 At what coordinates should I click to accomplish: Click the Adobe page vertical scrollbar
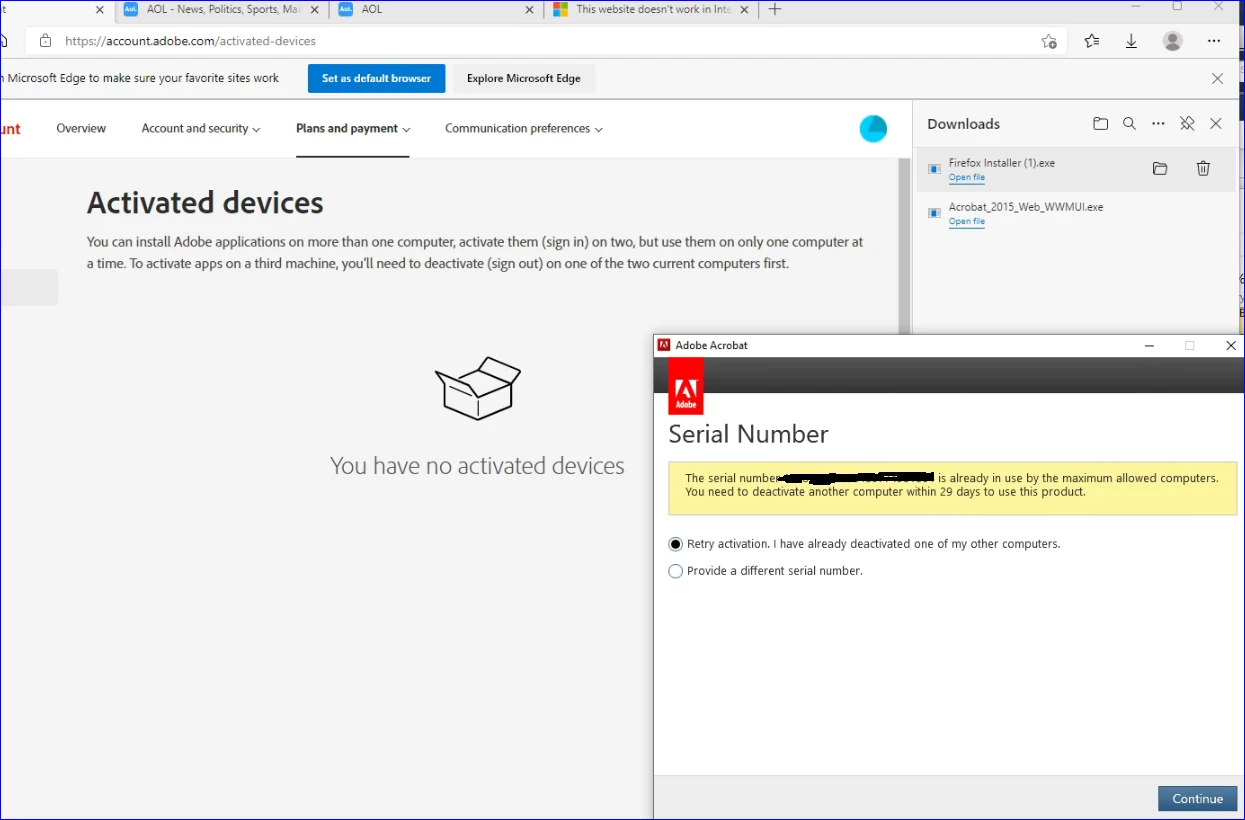(905, 245)
